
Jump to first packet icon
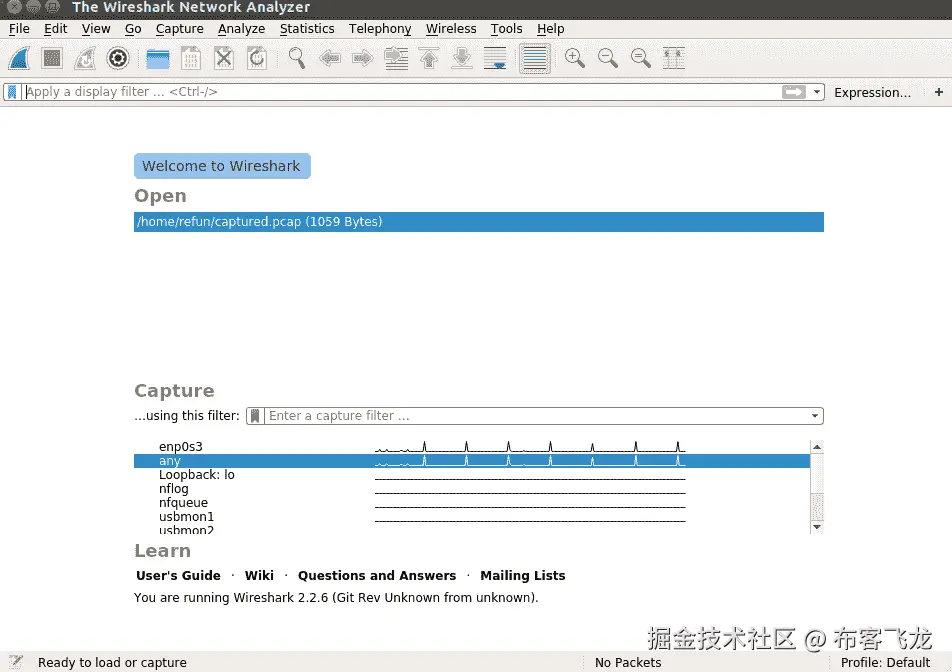point(429,58)
